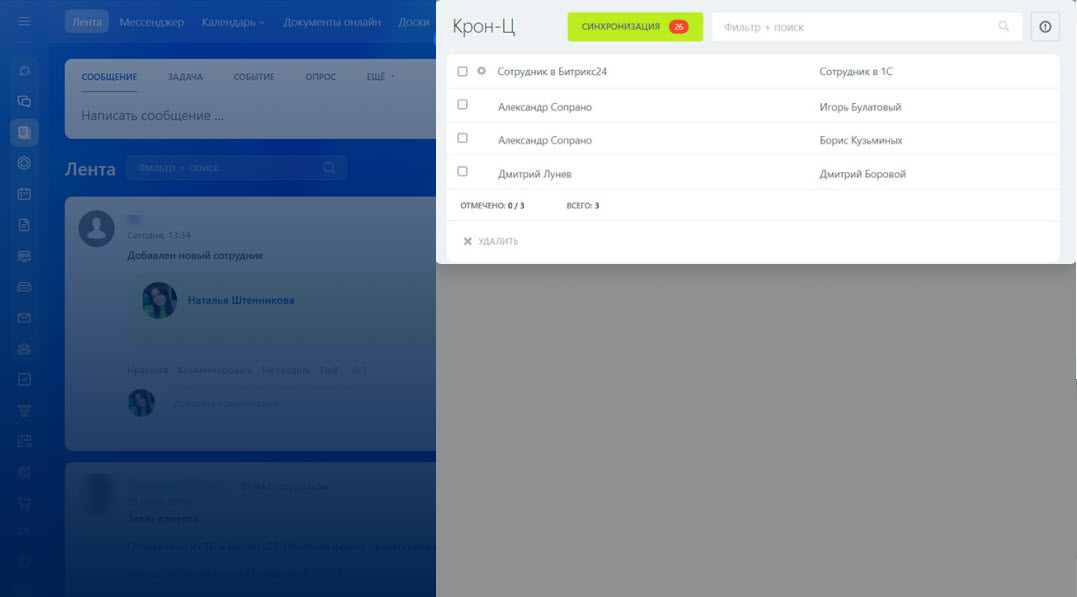The image size is (1077, 597).
Task: Expand the ЕЩЁ dropdown in post form
Action: (381, 77)
